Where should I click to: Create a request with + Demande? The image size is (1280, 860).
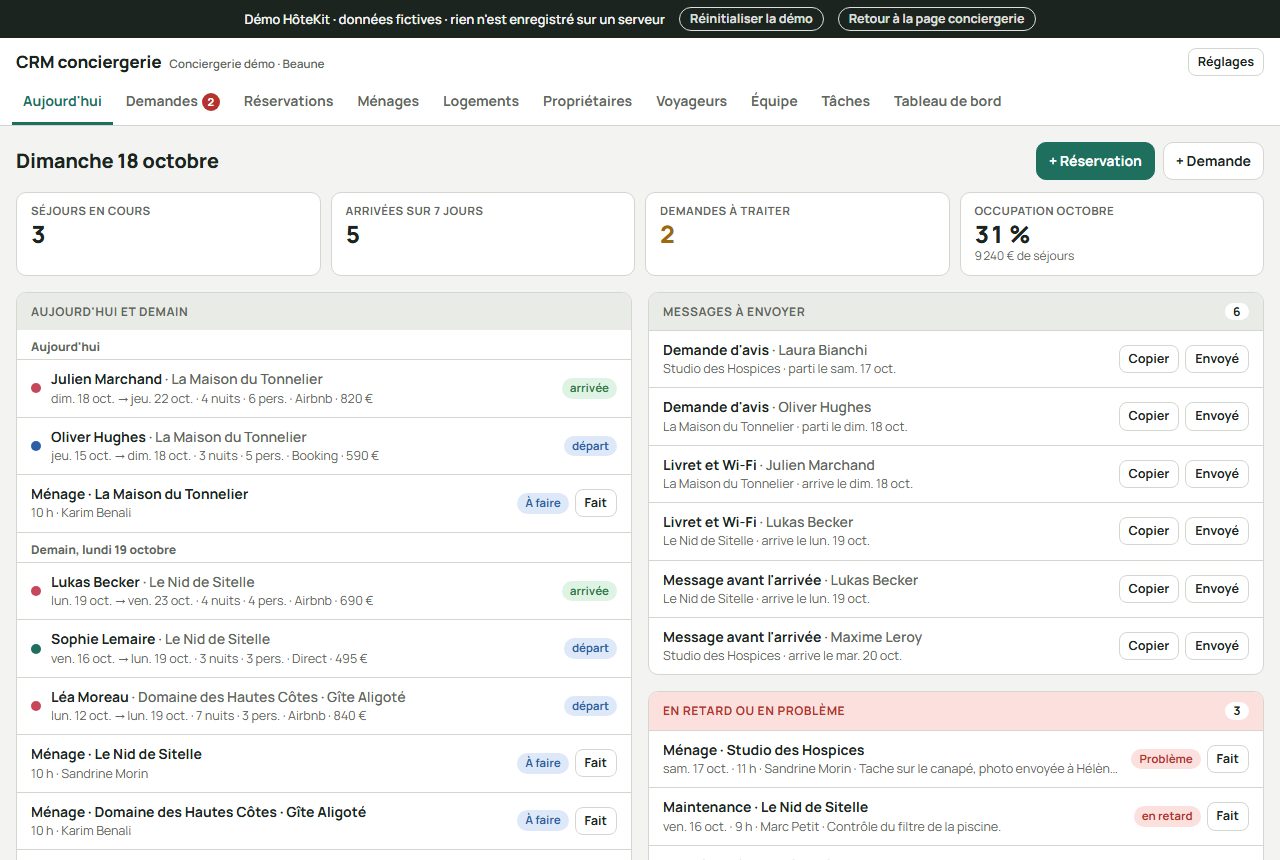click(x=1213, y=161)
